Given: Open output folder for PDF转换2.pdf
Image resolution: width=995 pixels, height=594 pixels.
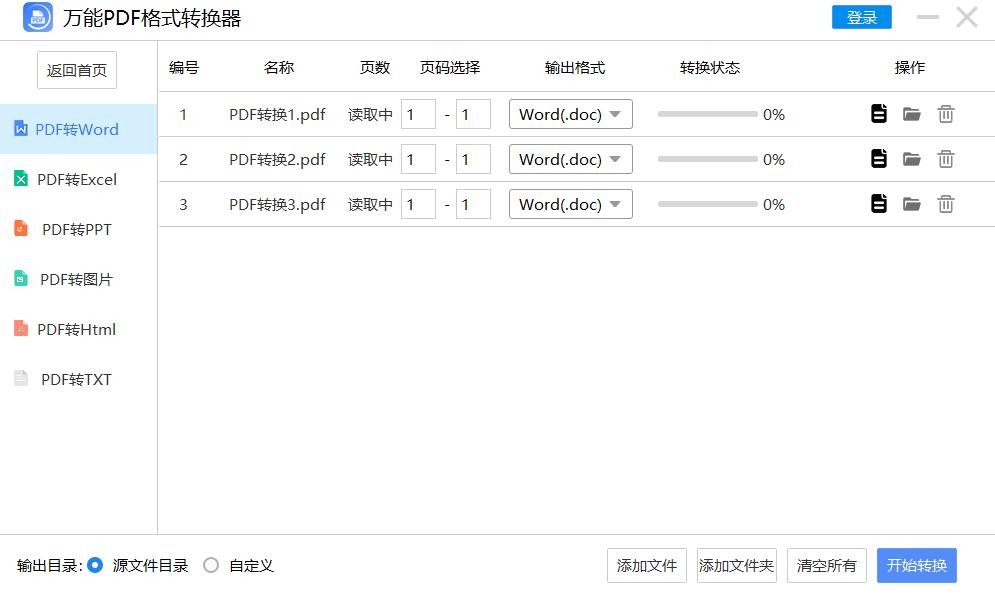Looking at the screenshot, I should [912, 159].
